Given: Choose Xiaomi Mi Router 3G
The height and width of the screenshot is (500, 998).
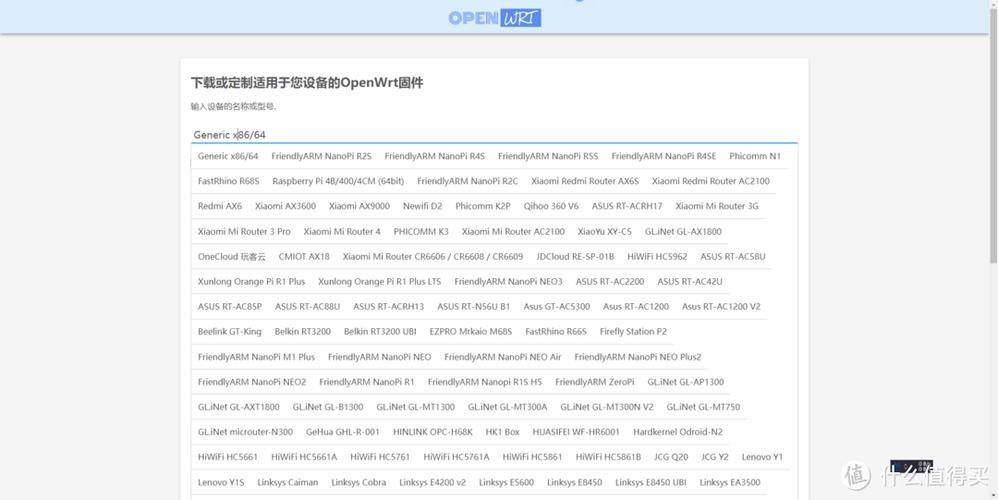Looking at the screenshot, I should [717, 206].
